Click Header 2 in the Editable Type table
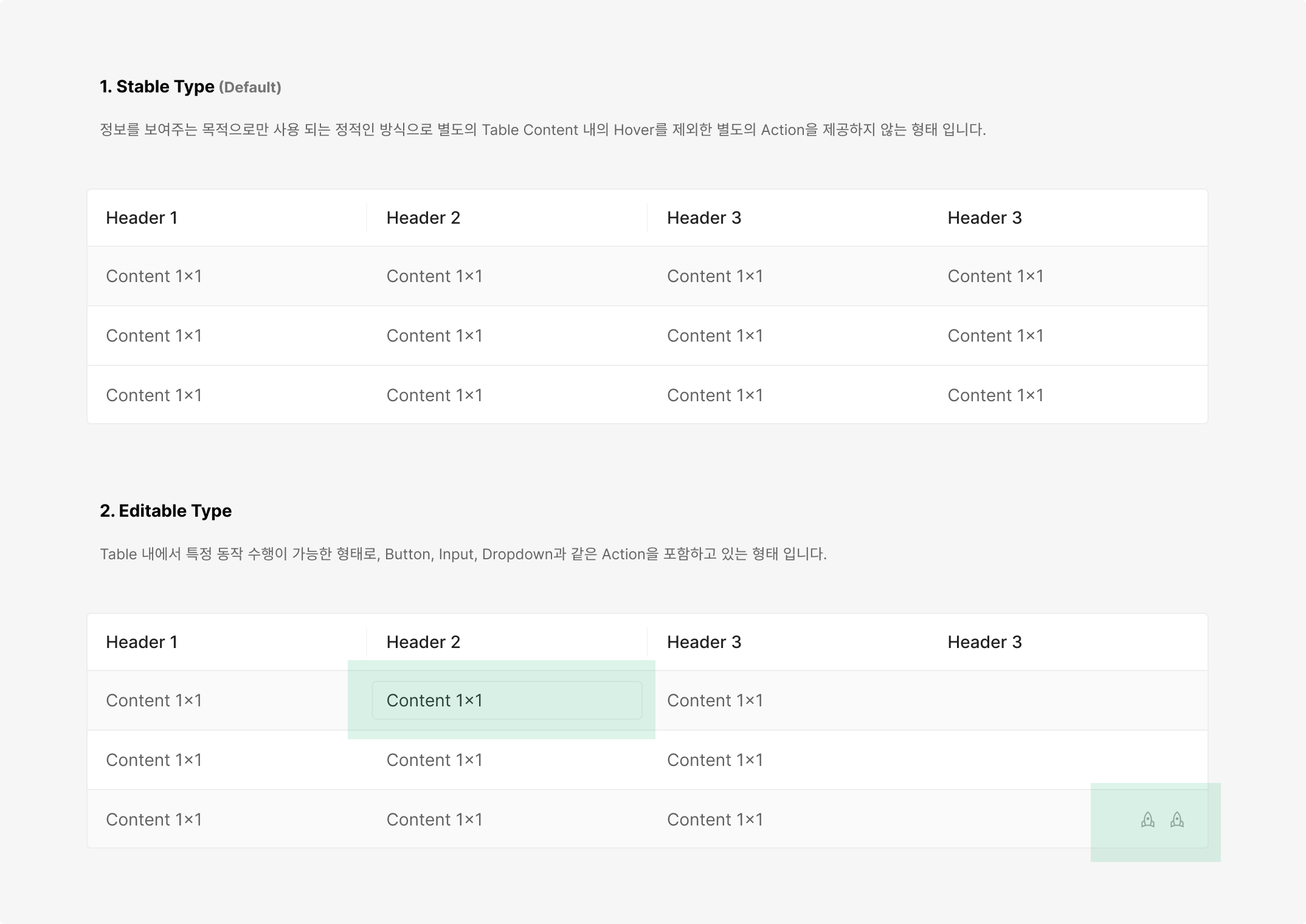The width and height of the screenshot is (1306, 924). 423,642
